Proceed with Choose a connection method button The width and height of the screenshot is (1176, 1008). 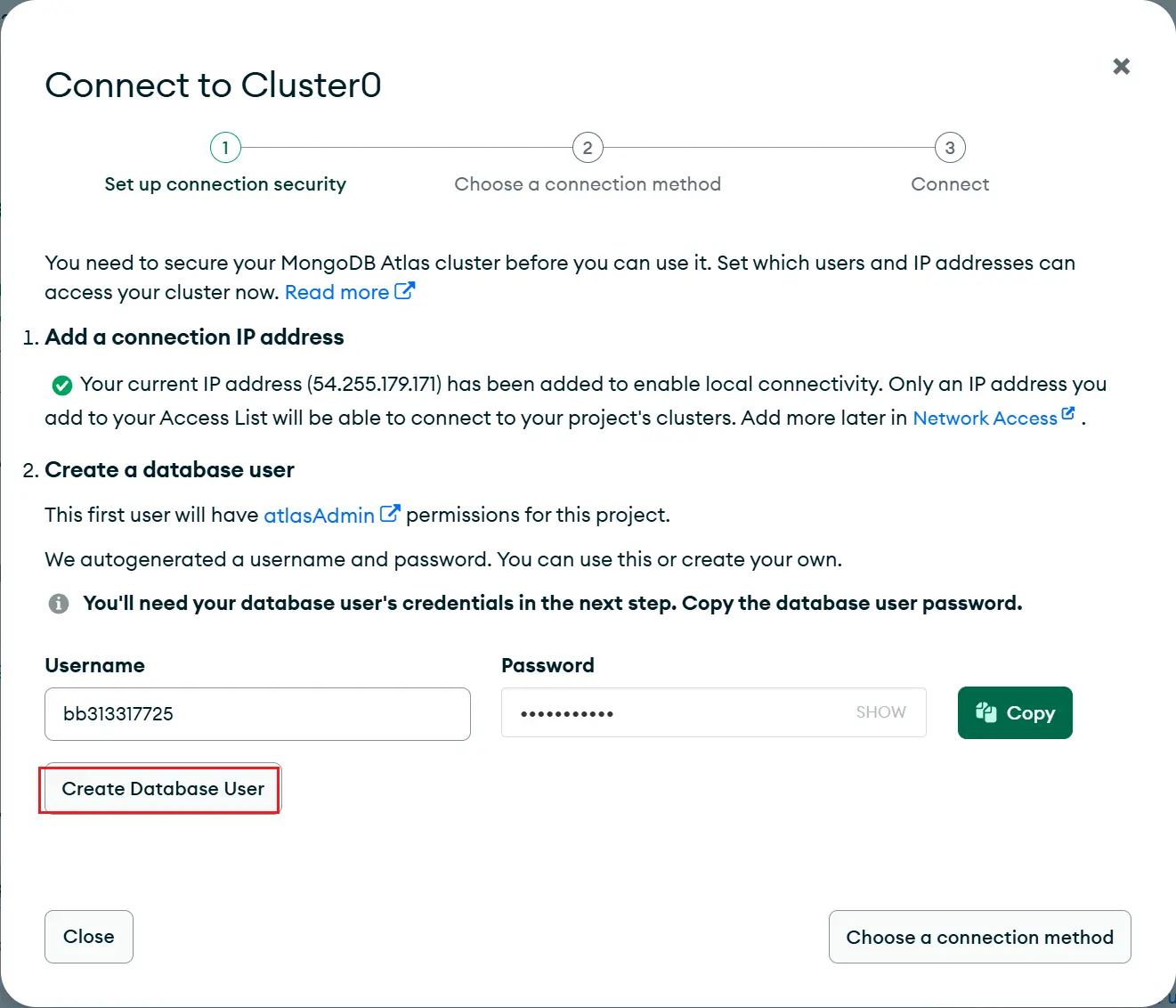point(979,937)
